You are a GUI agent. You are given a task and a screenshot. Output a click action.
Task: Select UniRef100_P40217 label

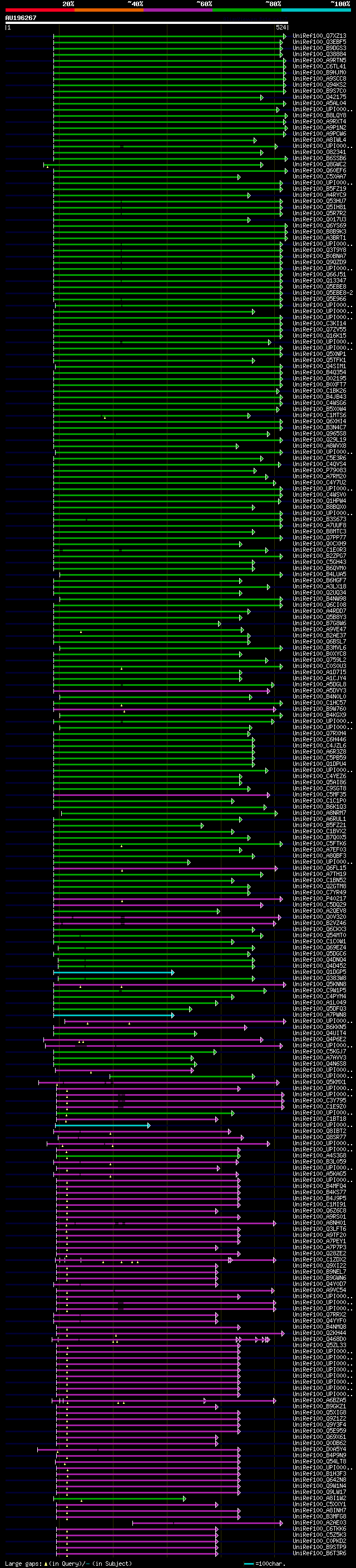point(319,898)
